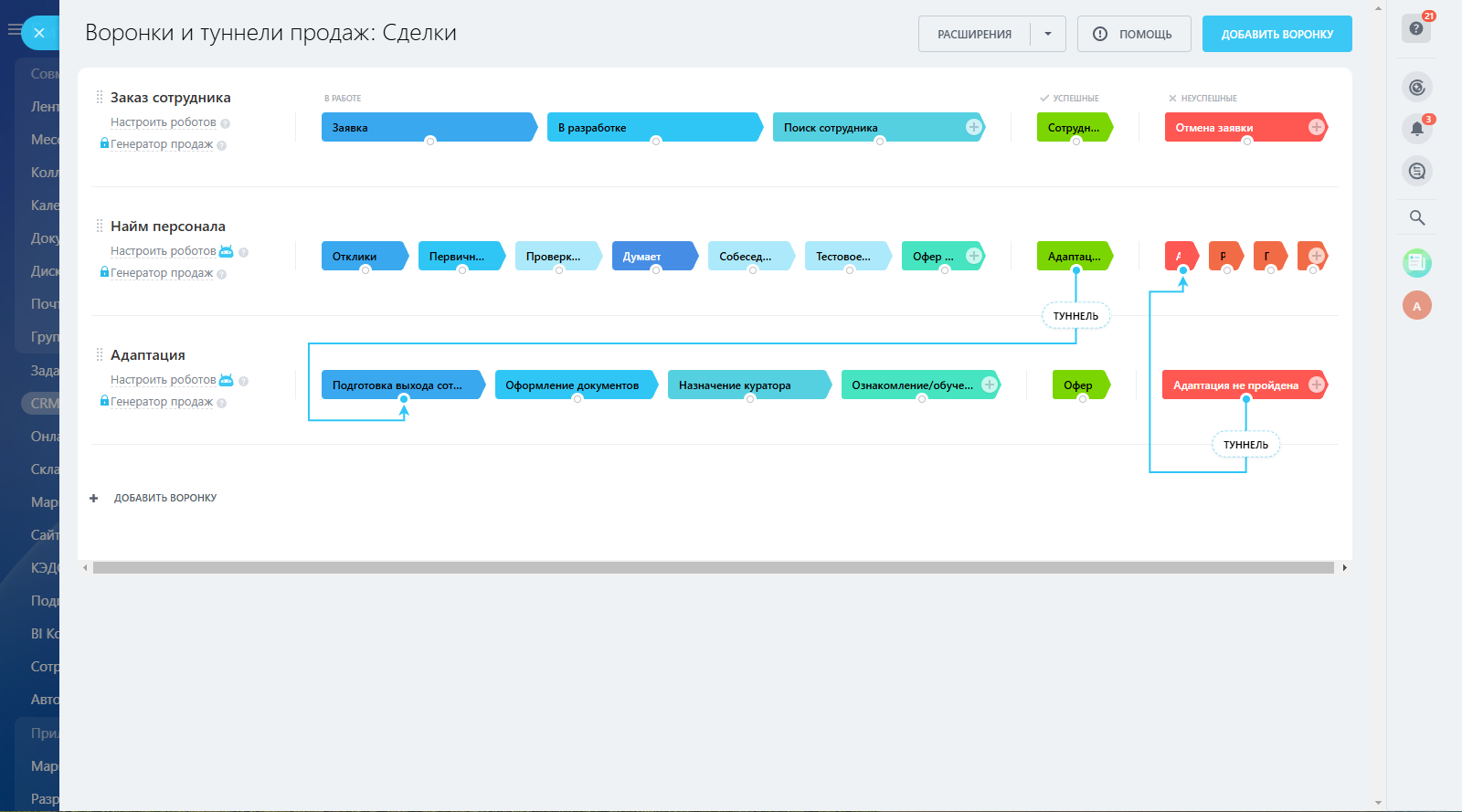Open Генератор продаж for Адаптация
This screenshot has width=1462, height=812.
coord(162,402)
